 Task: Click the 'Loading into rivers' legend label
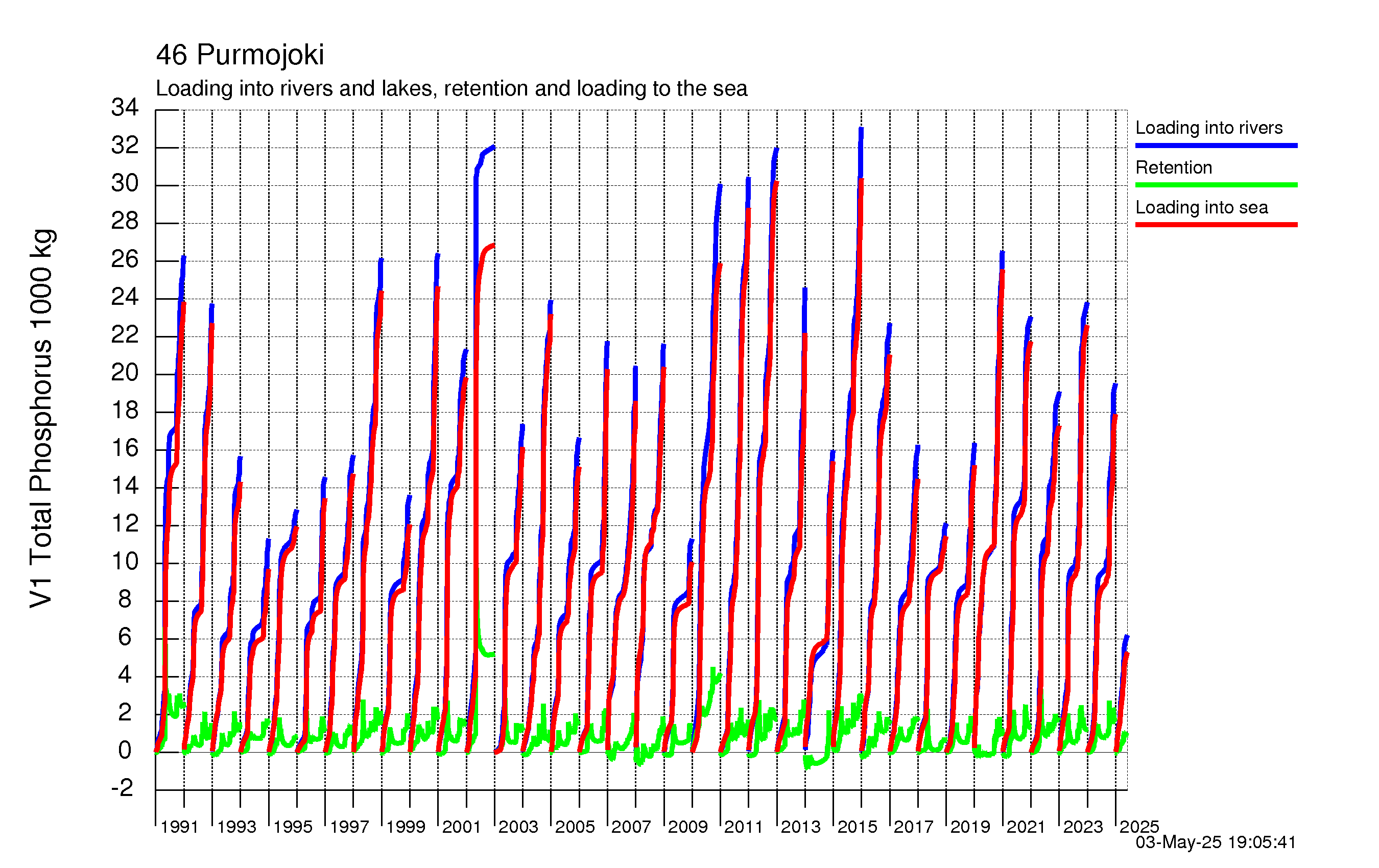(x=1208, y=127)
